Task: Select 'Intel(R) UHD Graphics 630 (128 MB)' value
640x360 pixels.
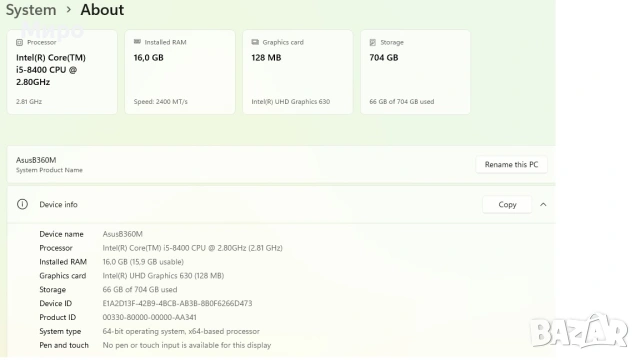Action: pyautogui.click(x=163, y=276)
